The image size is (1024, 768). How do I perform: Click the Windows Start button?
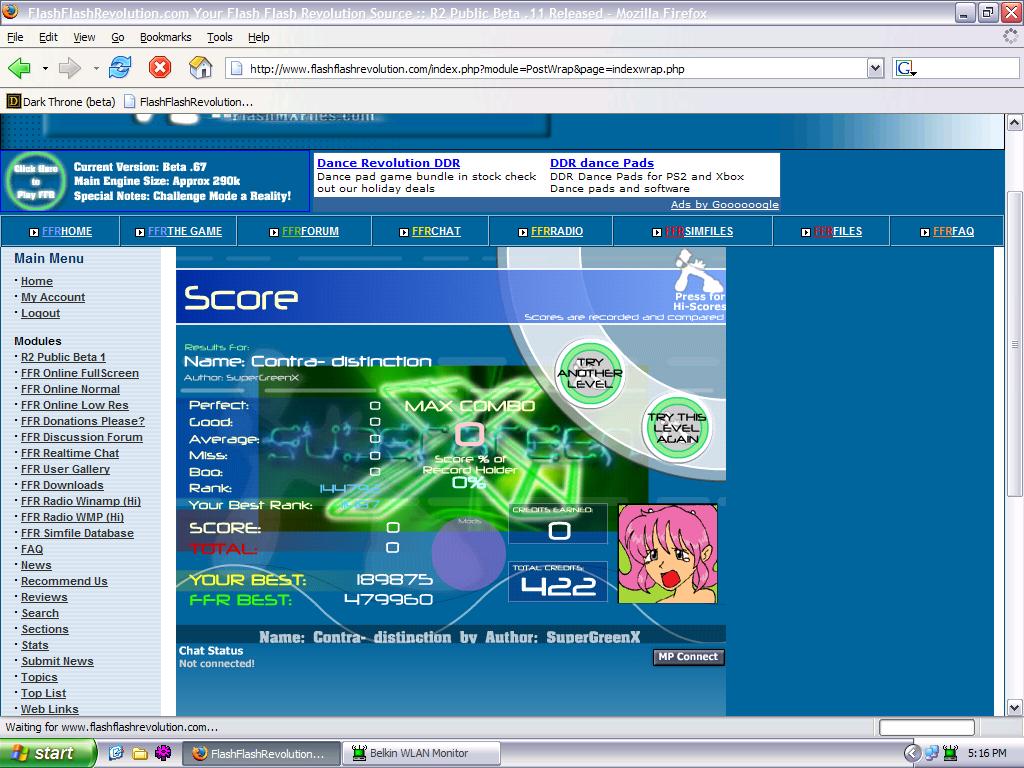(x=47, y=754)
